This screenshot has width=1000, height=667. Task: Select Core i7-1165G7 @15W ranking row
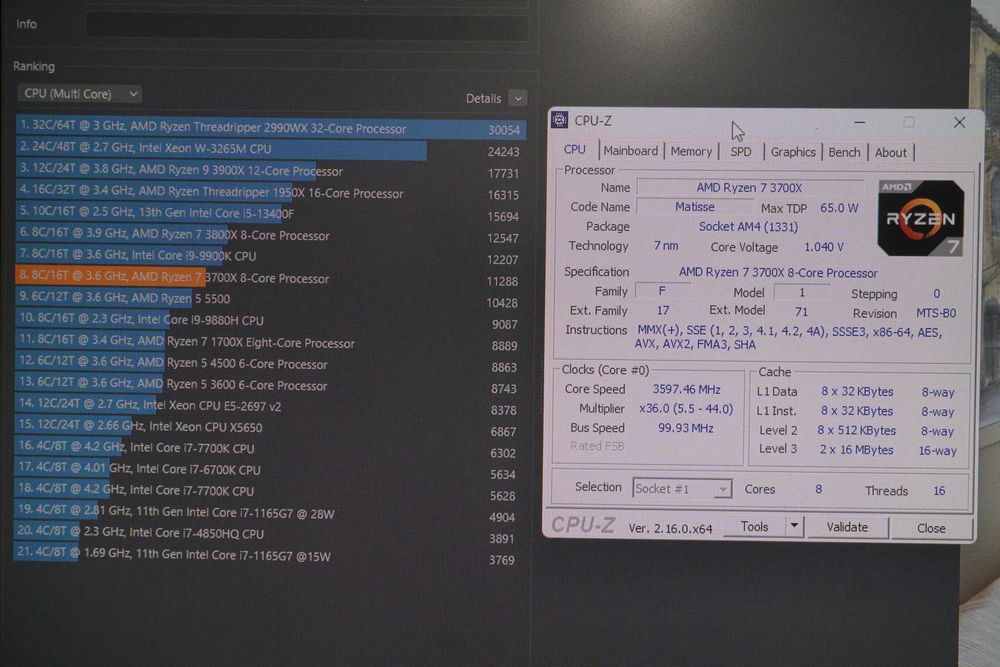[x=270, y=555]
